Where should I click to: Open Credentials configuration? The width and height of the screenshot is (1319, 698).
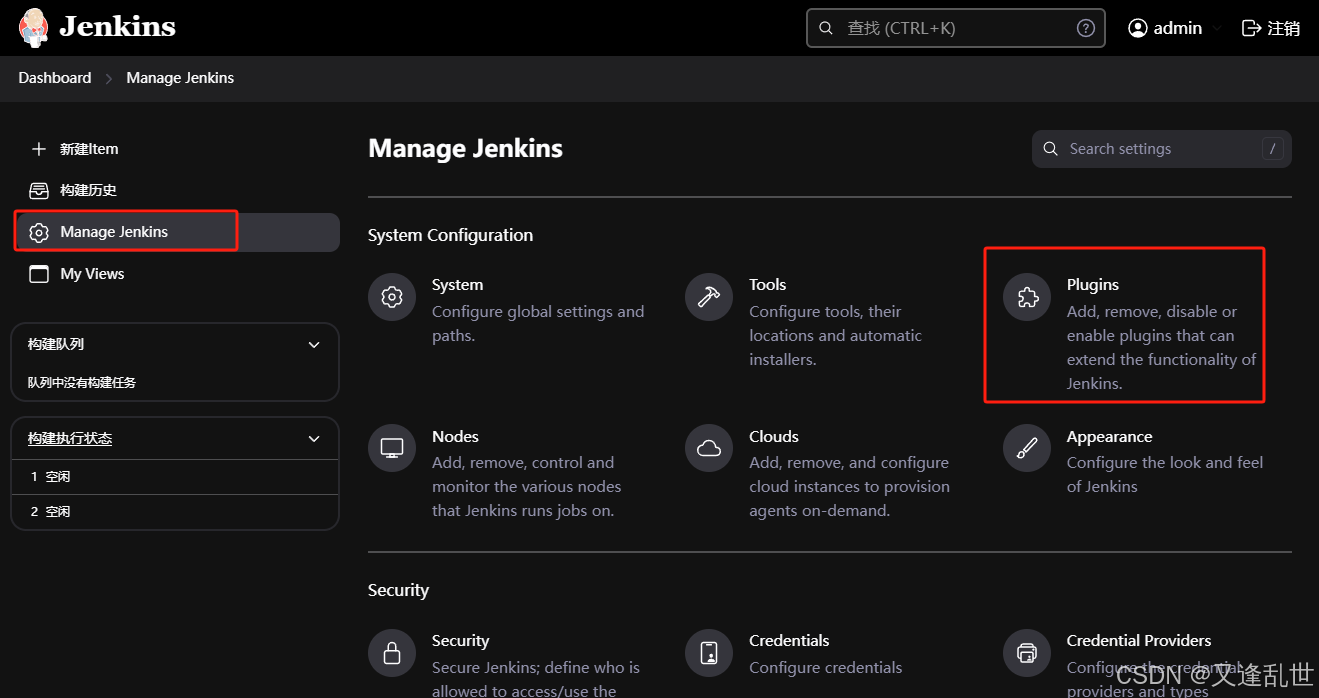pyautogui.click(x=834, y=654)
